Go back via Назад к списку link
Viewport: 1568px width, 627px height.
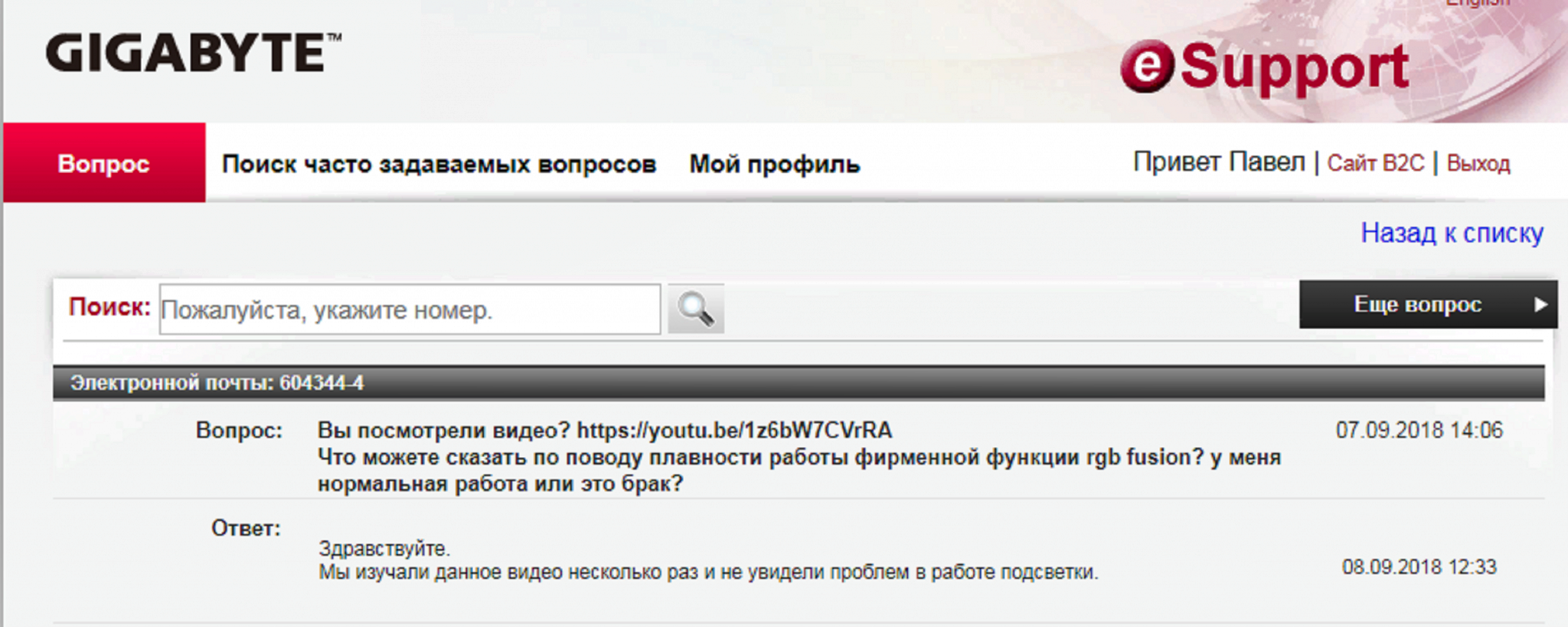1452,233
